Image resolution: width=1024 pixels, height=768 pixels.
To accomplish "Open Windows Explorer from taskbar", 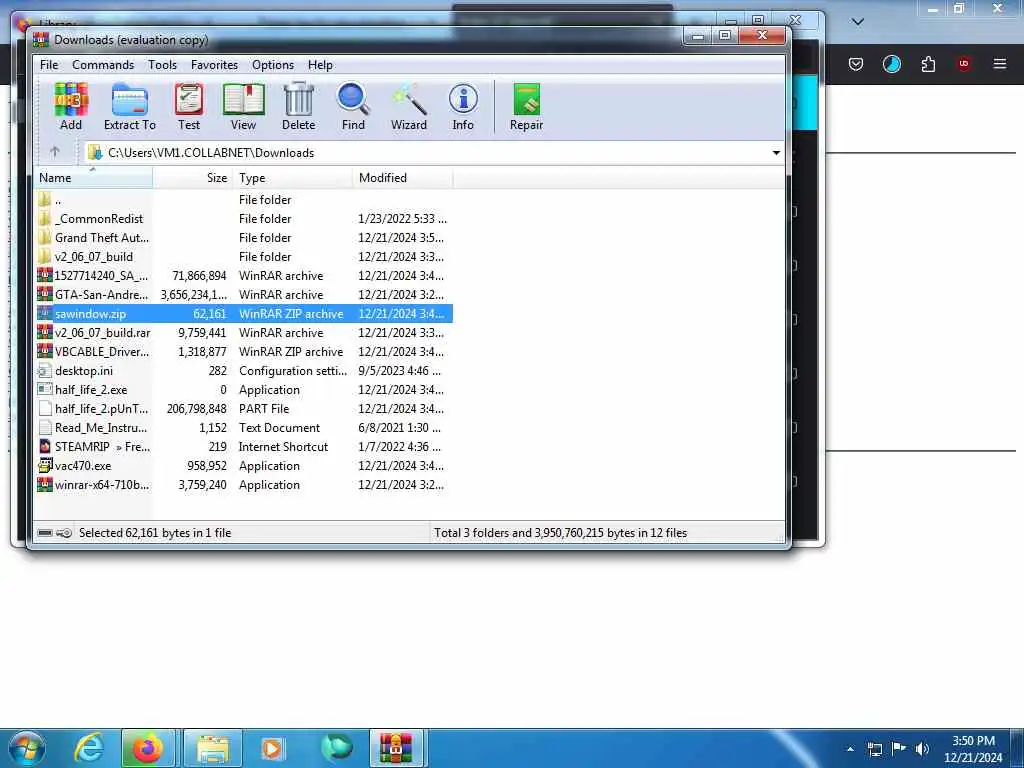I will pyautogui.click(x=213, y=748).
